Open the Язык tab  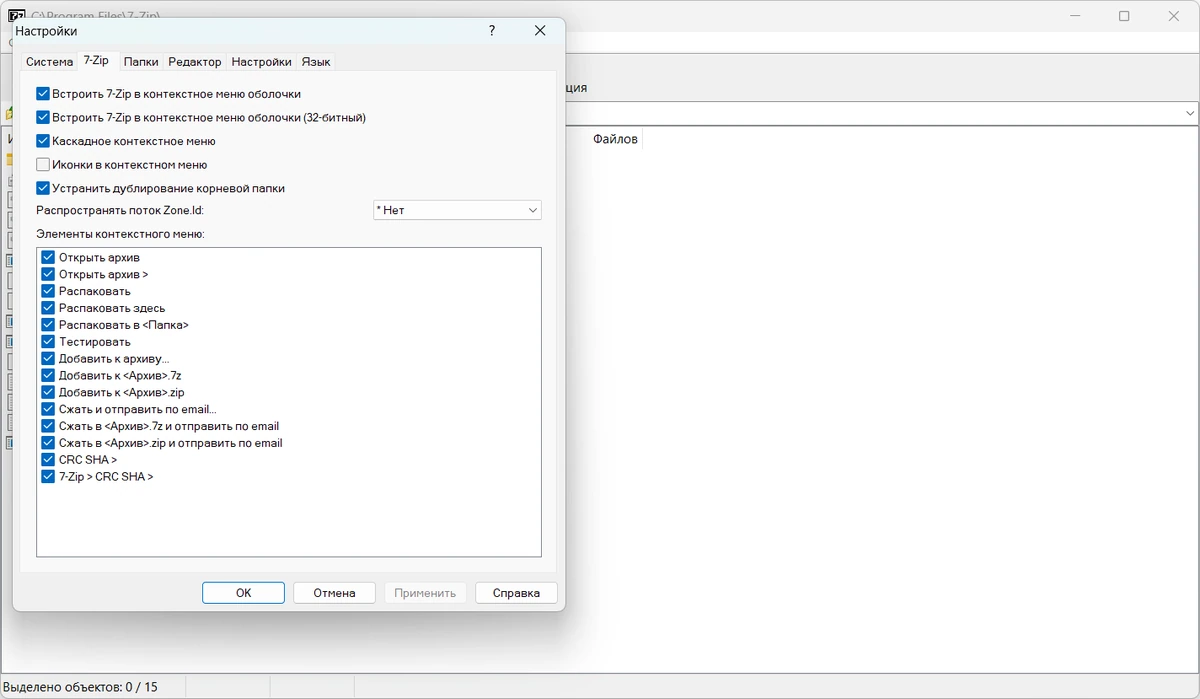click(316, 62)
